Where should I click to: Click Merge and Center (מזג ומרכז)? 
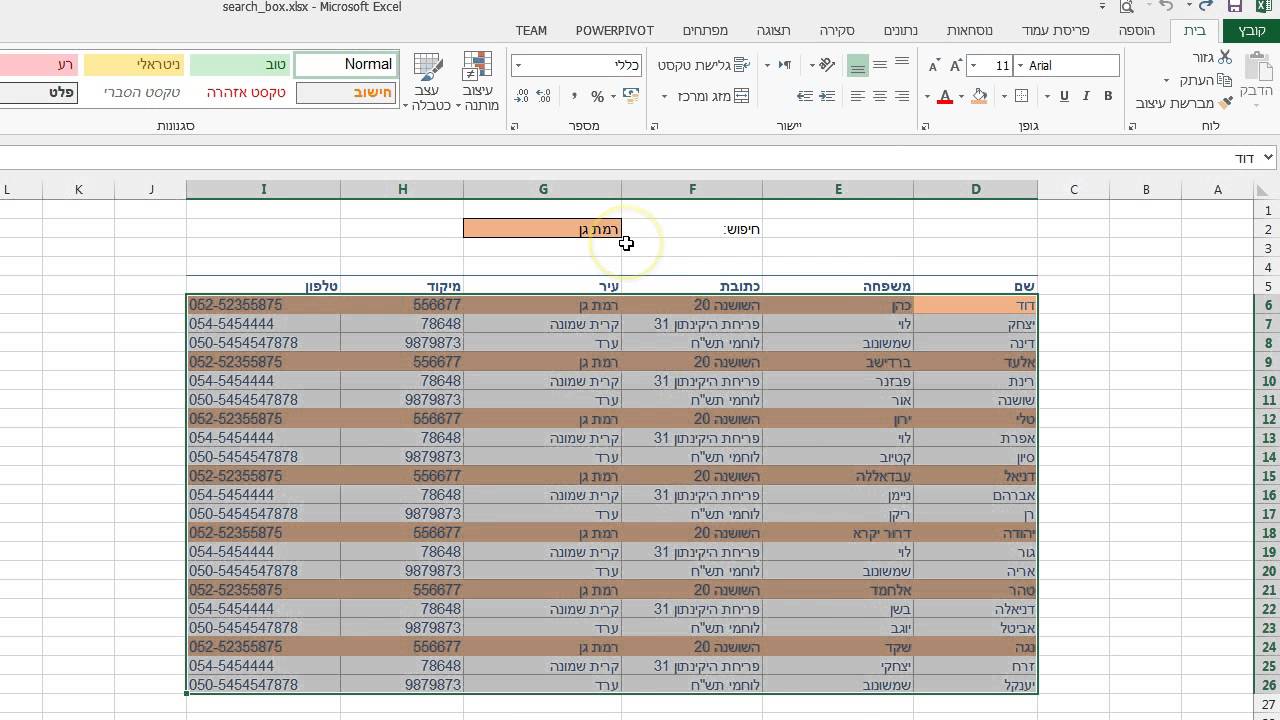(712, 96)
